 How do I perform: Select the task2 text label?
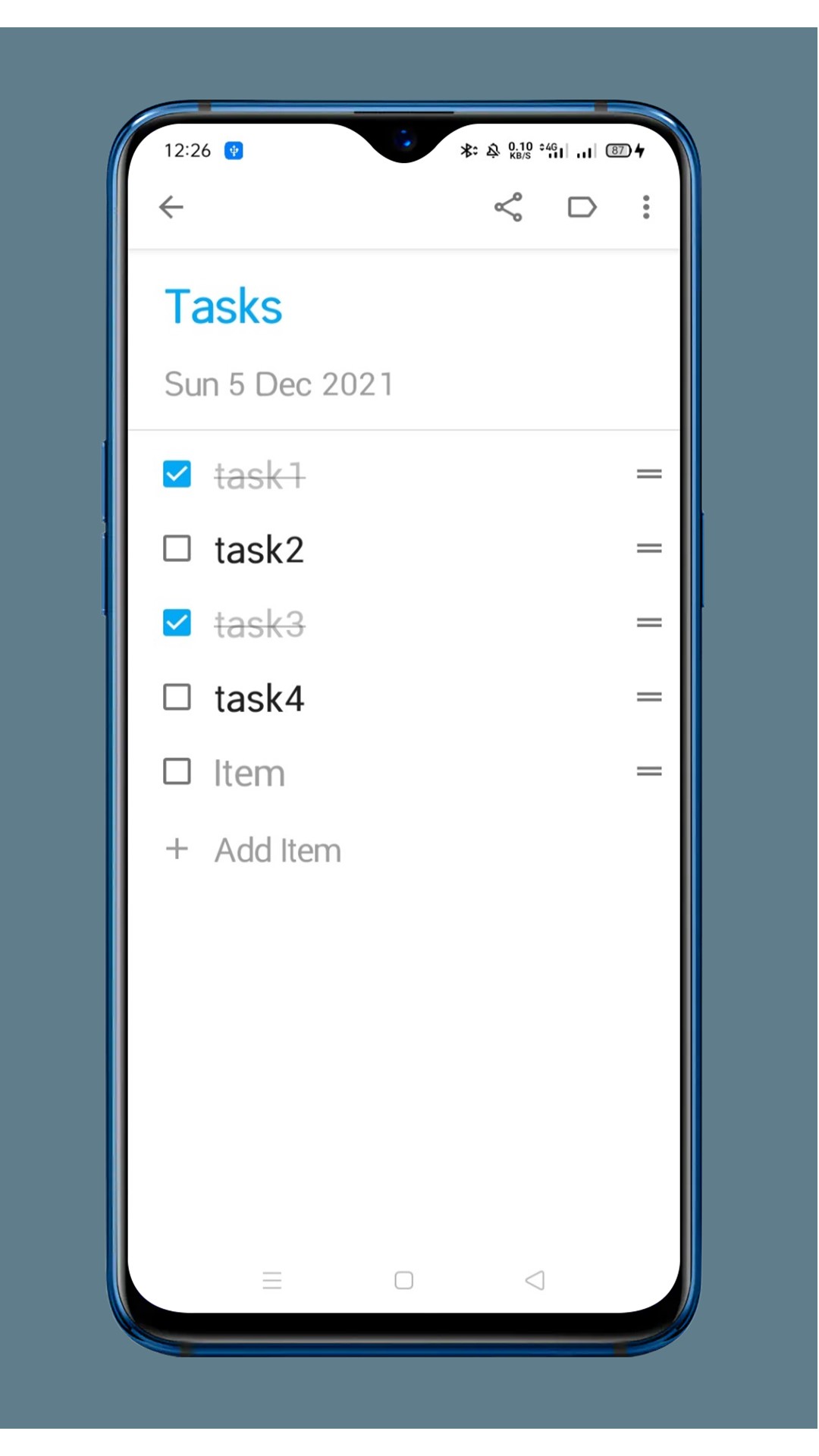pos(259,548)
